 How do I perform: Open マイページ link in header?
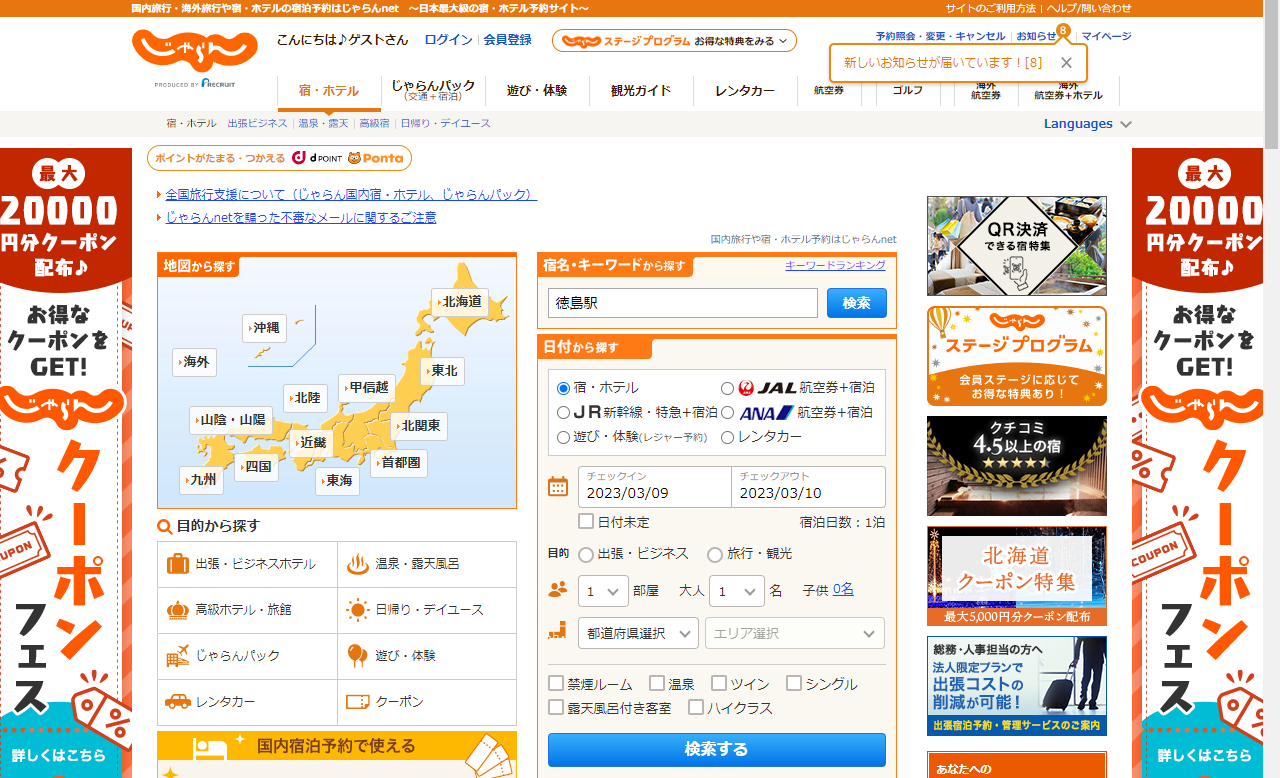point(1106,36)
